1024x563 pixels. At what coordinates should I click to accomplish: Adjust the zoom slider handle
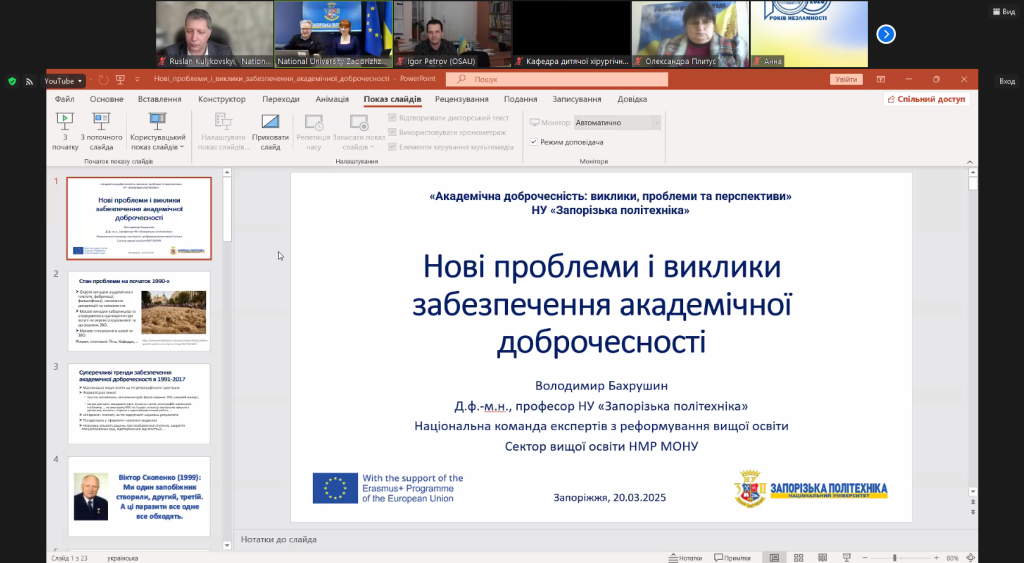point(895,558)
